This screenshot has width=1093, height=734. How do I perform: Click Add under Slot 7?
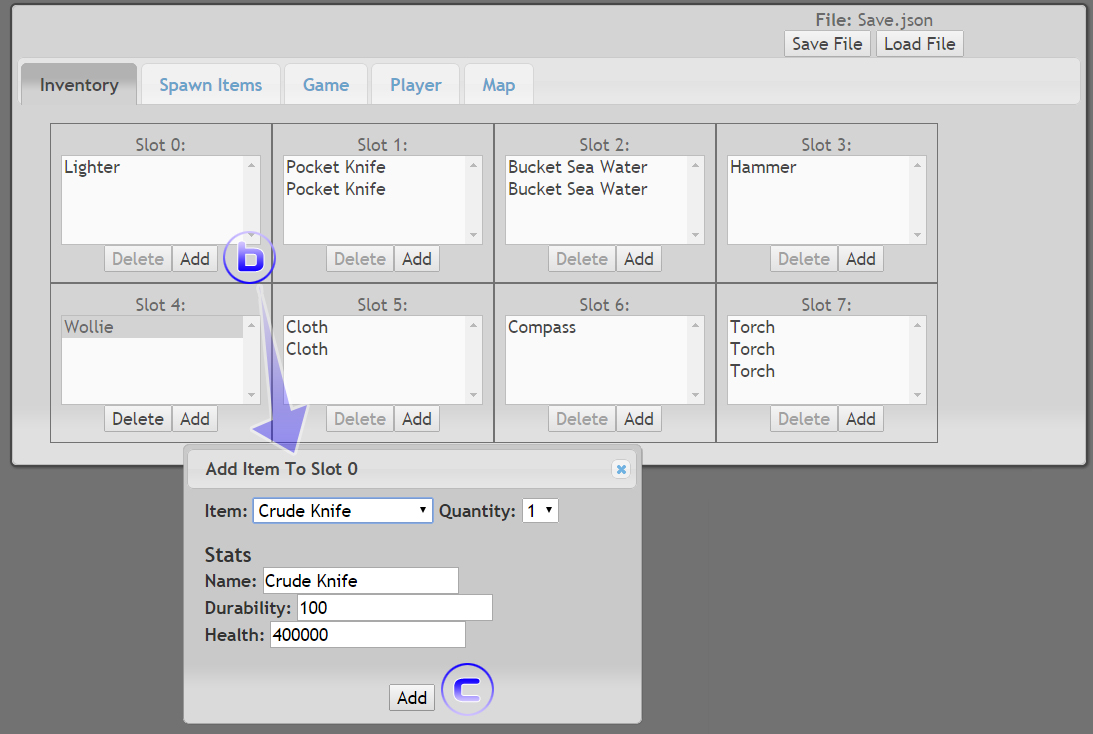[860, 419]
